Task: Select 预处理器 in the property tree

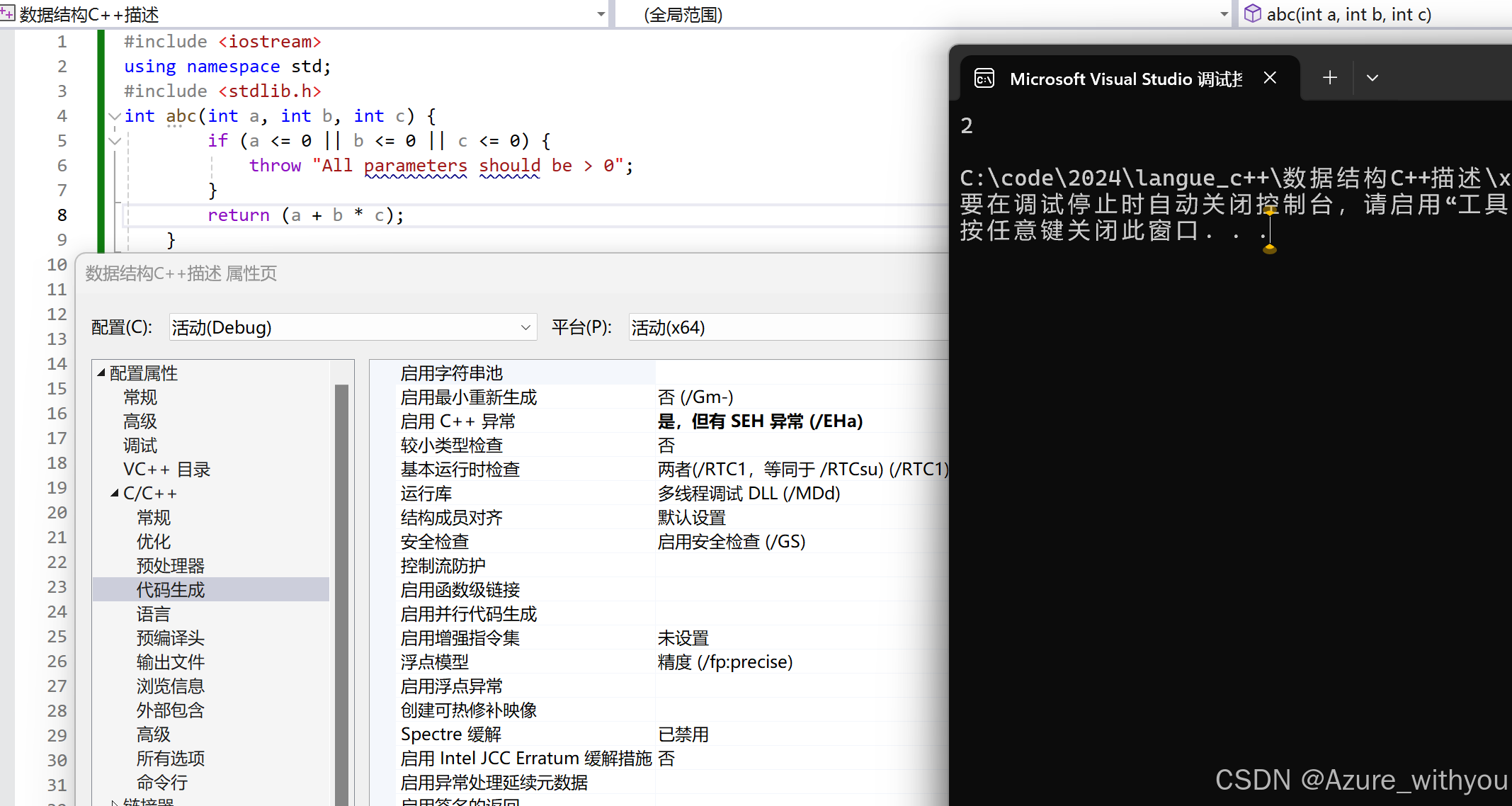Action: coord(171,566)
